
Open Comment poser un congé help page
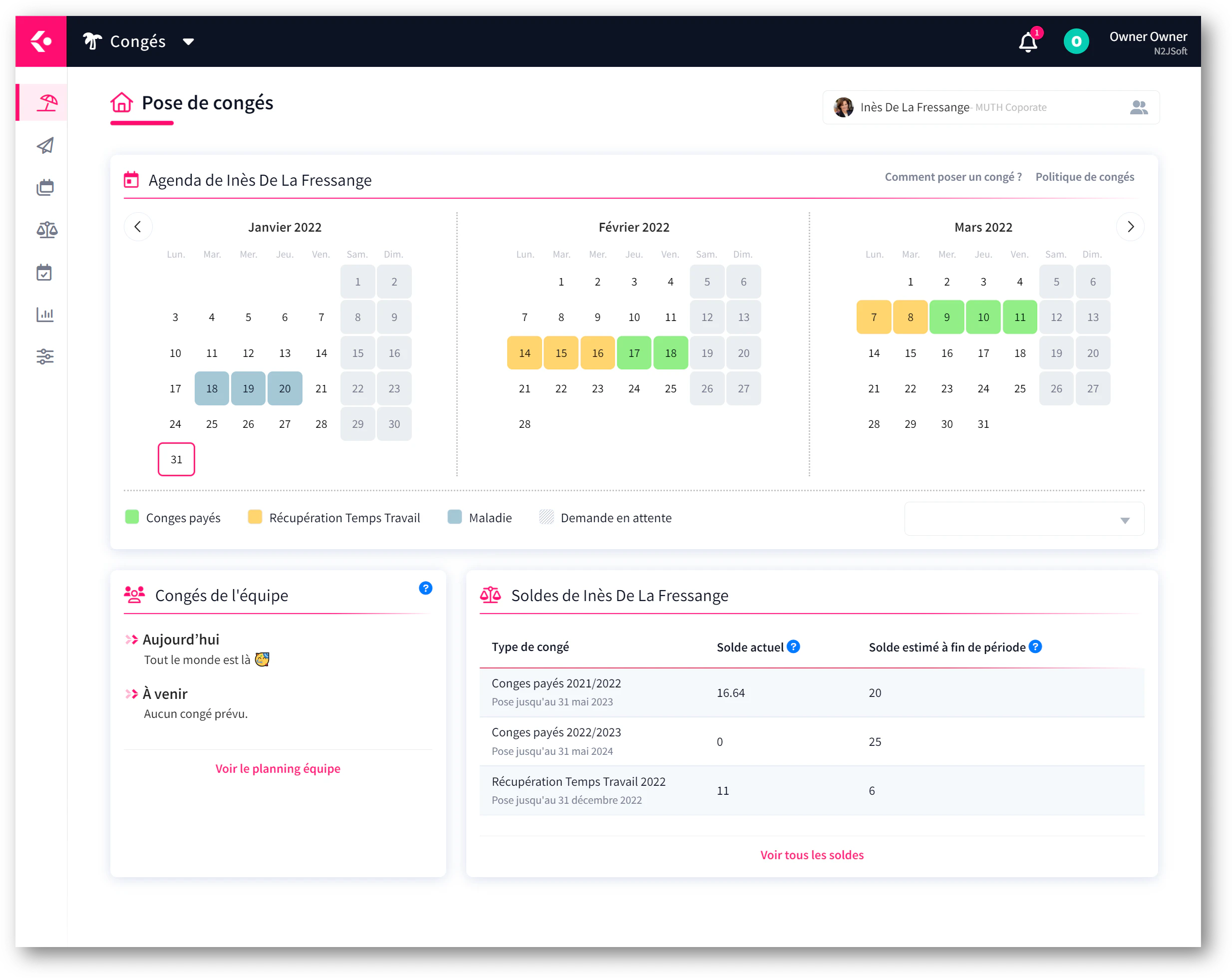pos(953,177)
